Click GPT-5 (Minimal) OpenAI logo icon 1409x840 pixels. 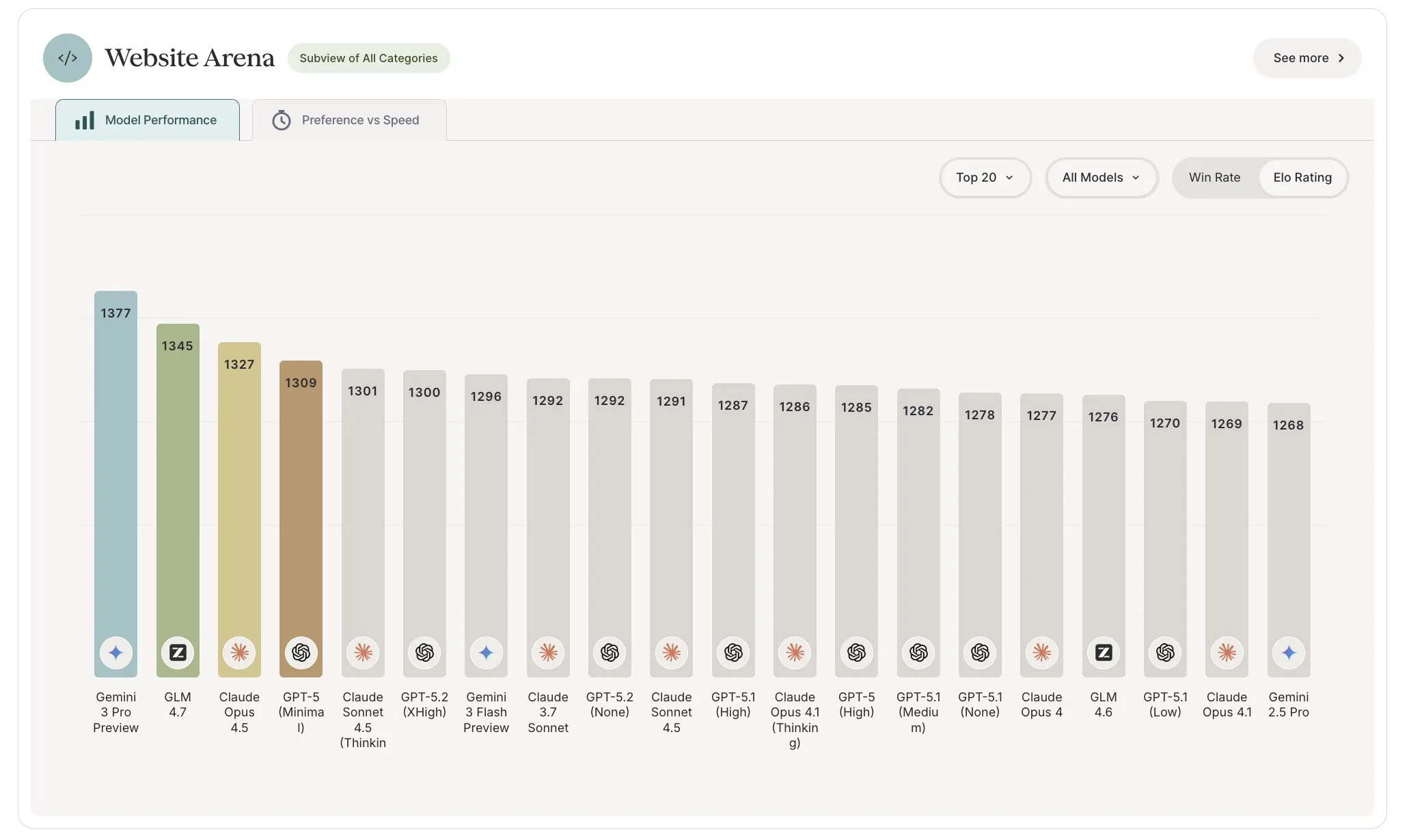(x=301, y=653)
